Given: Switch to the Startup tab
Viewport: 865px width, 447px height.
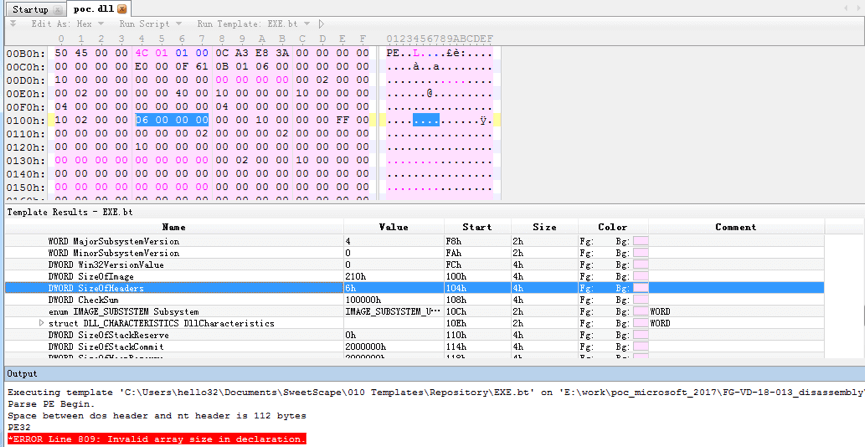Looking at the screenshot, I should click(x=30, y=9).
